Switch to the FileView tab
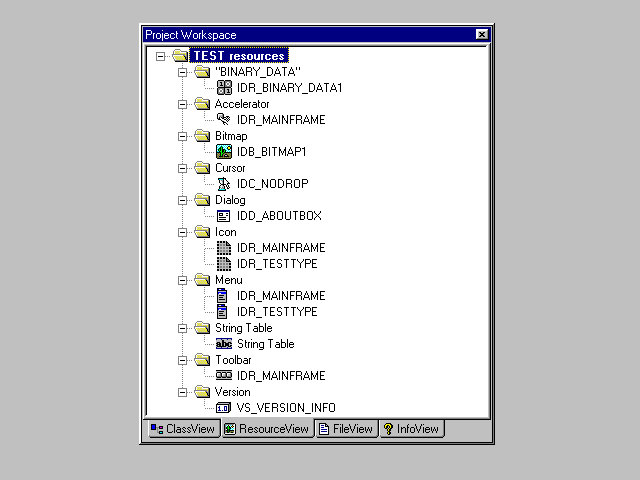The height and width of the screenshot is (480, 640). point(345,429)
